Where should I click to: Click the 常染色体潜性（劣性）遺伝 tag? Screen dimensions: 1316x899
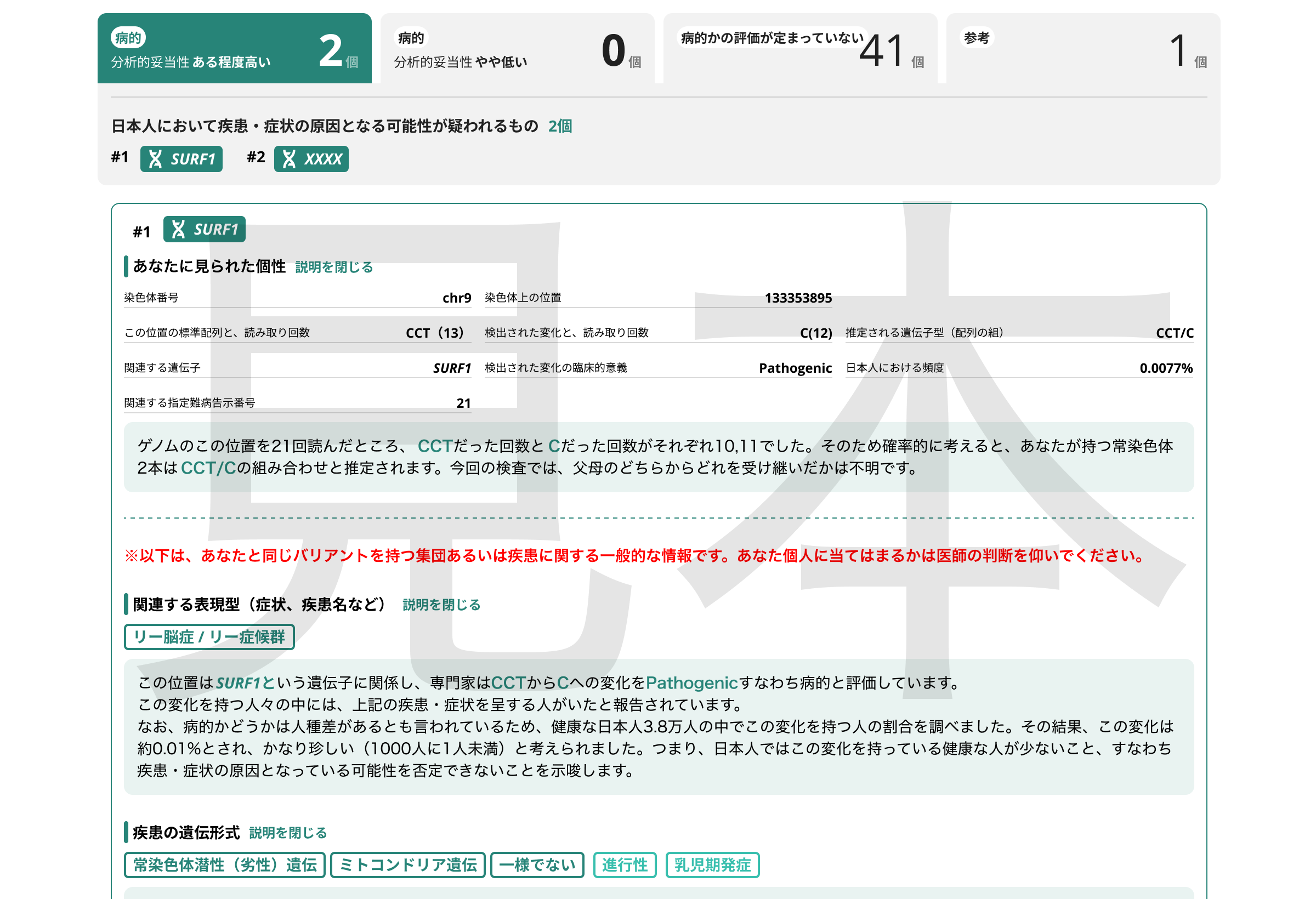click(x=224, y=864)
